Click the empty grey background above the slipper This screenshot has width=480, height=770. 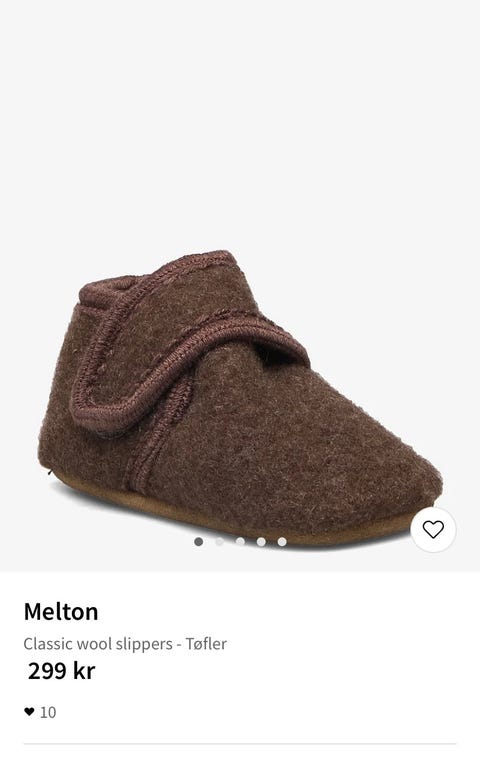tap(240, 123)
